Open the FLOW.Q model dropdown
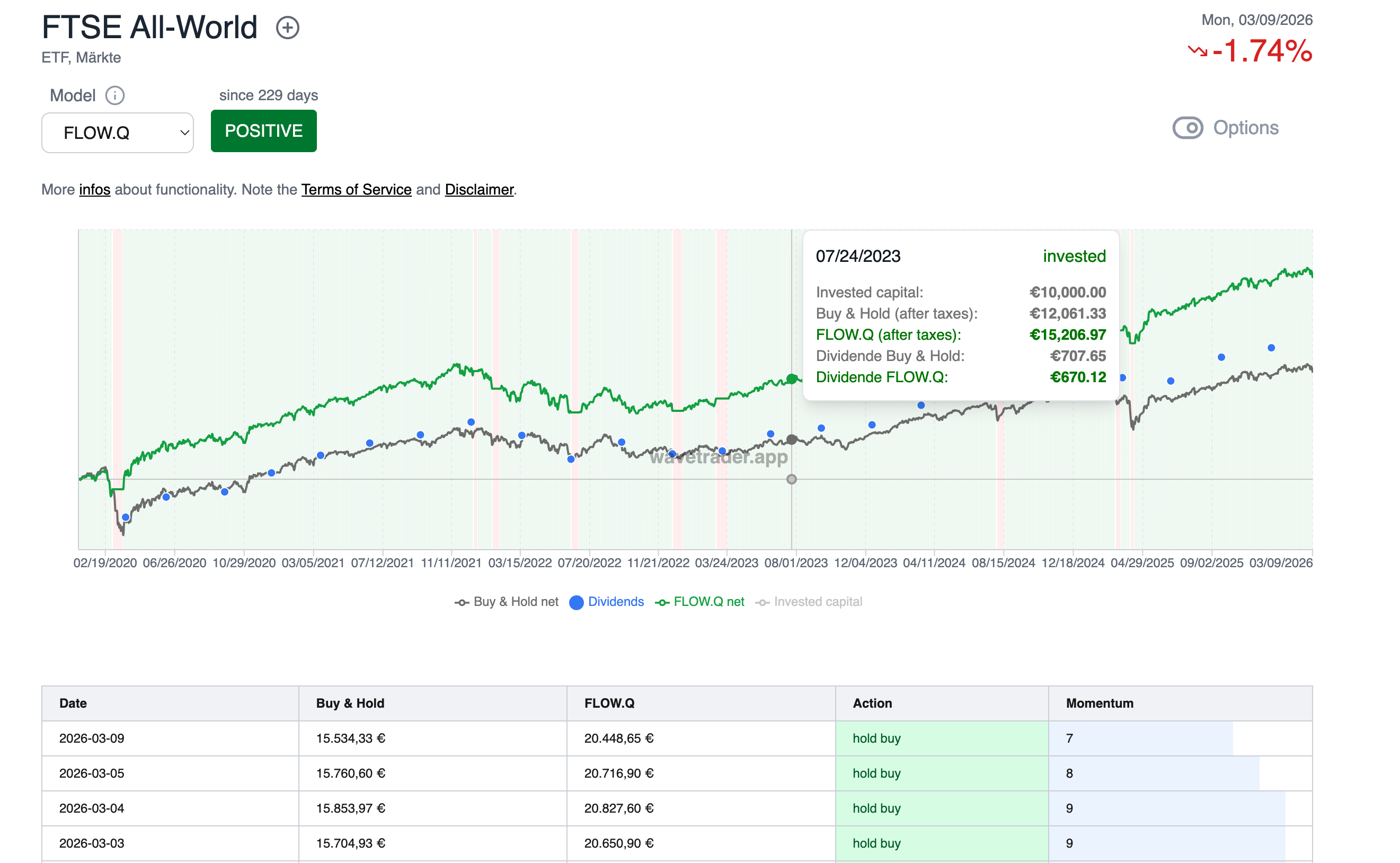This screenshot has width=1400, height=863. [118, 133]
